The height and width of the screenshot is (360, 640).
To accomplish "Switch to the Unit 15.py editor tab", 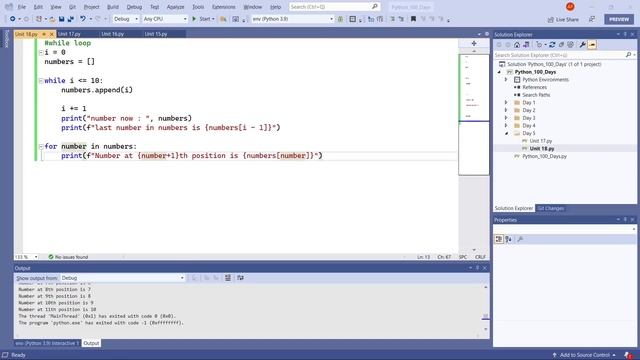I will (156, 34).
